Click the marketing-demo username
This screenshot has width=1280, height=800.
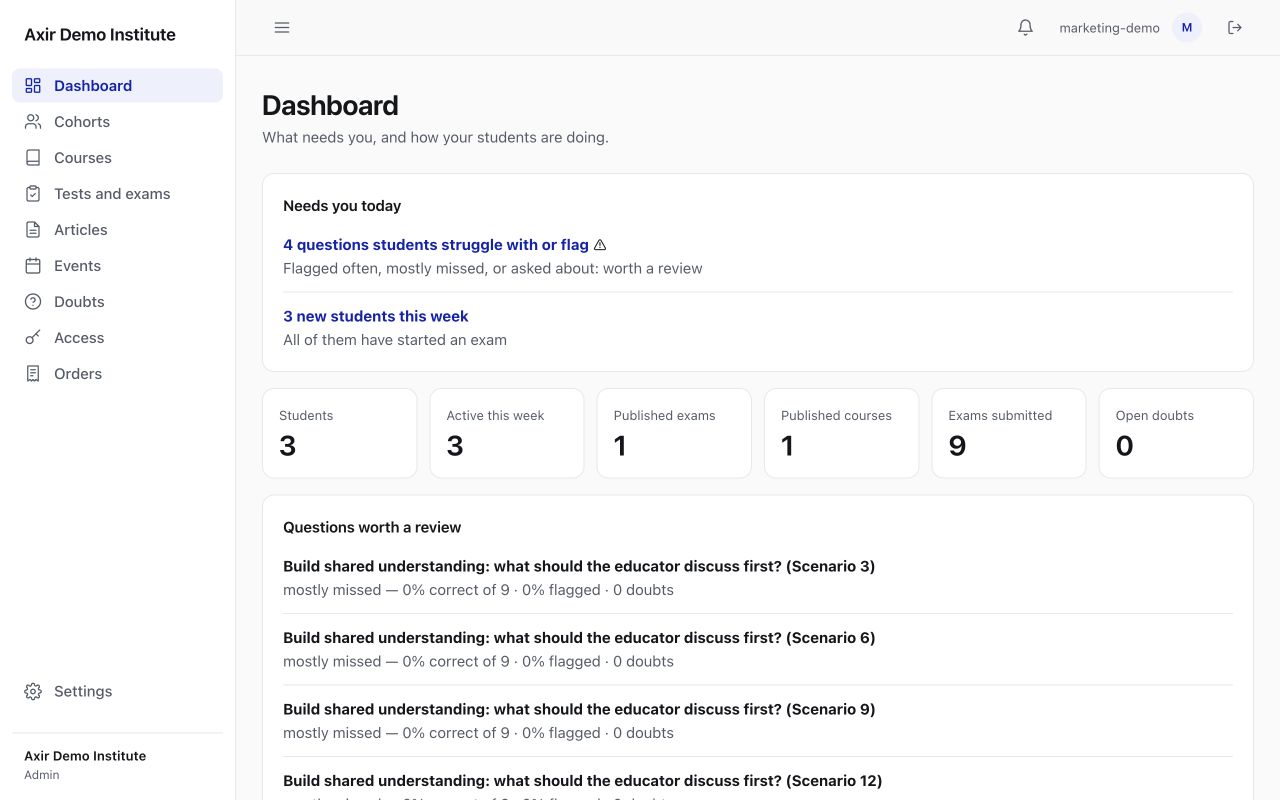coord(1109,28)
